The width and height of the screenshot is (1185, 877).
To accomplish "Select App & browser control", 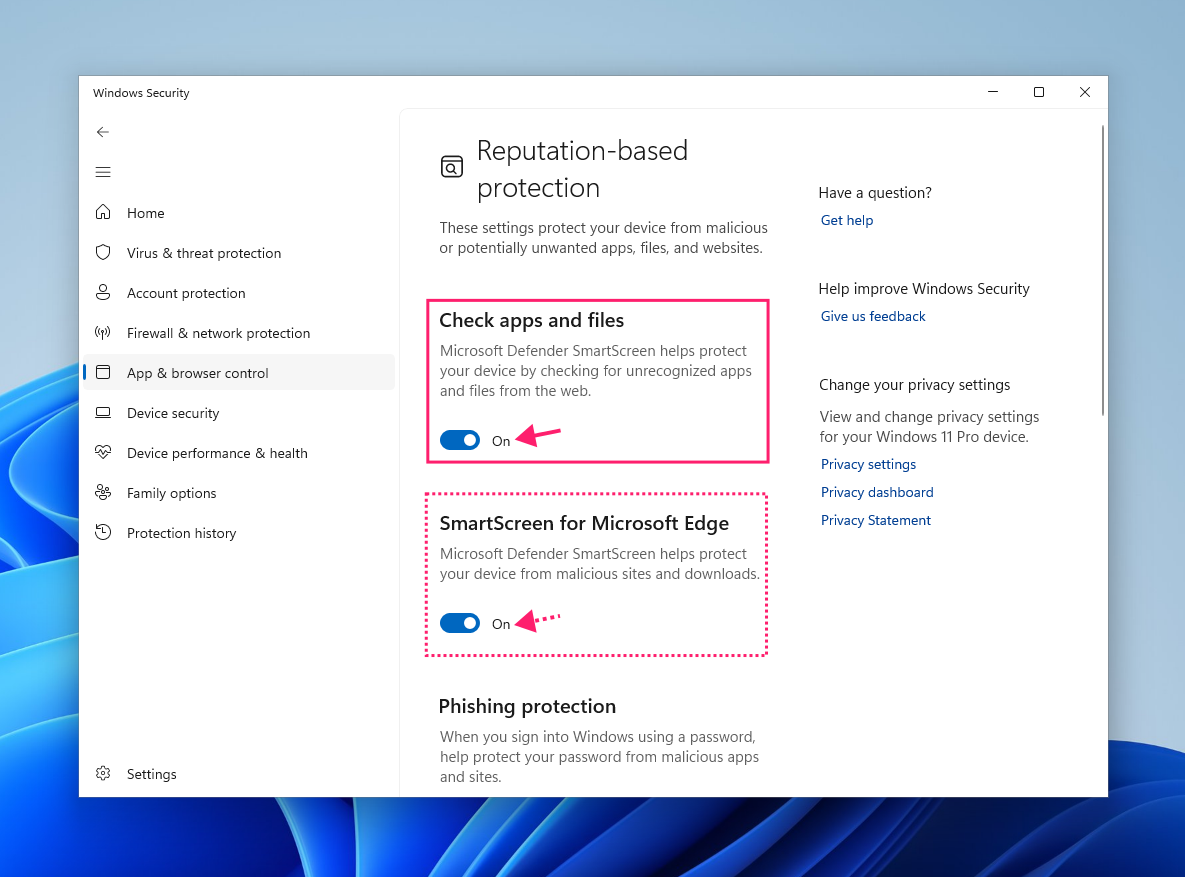I will pyautogui.click(x=239, y=373).
